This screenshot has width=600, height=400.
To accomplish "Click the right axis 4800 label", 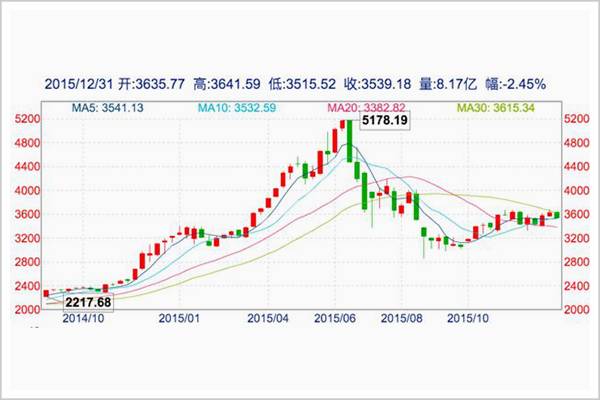I will point(577,143).
